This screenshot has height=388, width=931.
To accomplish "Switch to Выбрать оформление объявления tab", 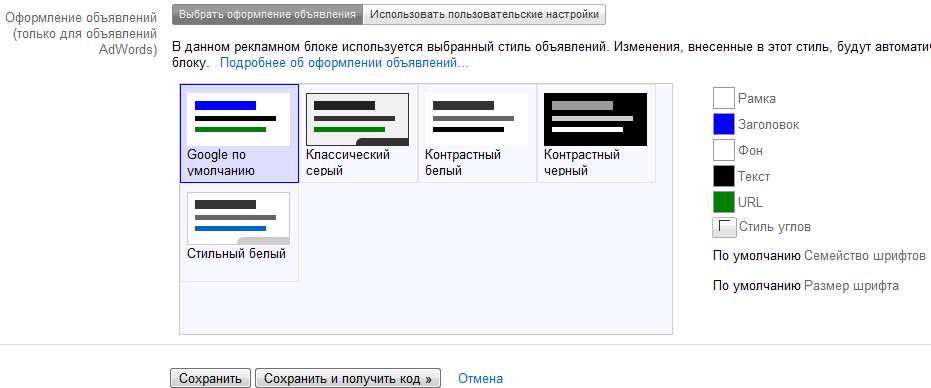I will click(x=267, y=14).
